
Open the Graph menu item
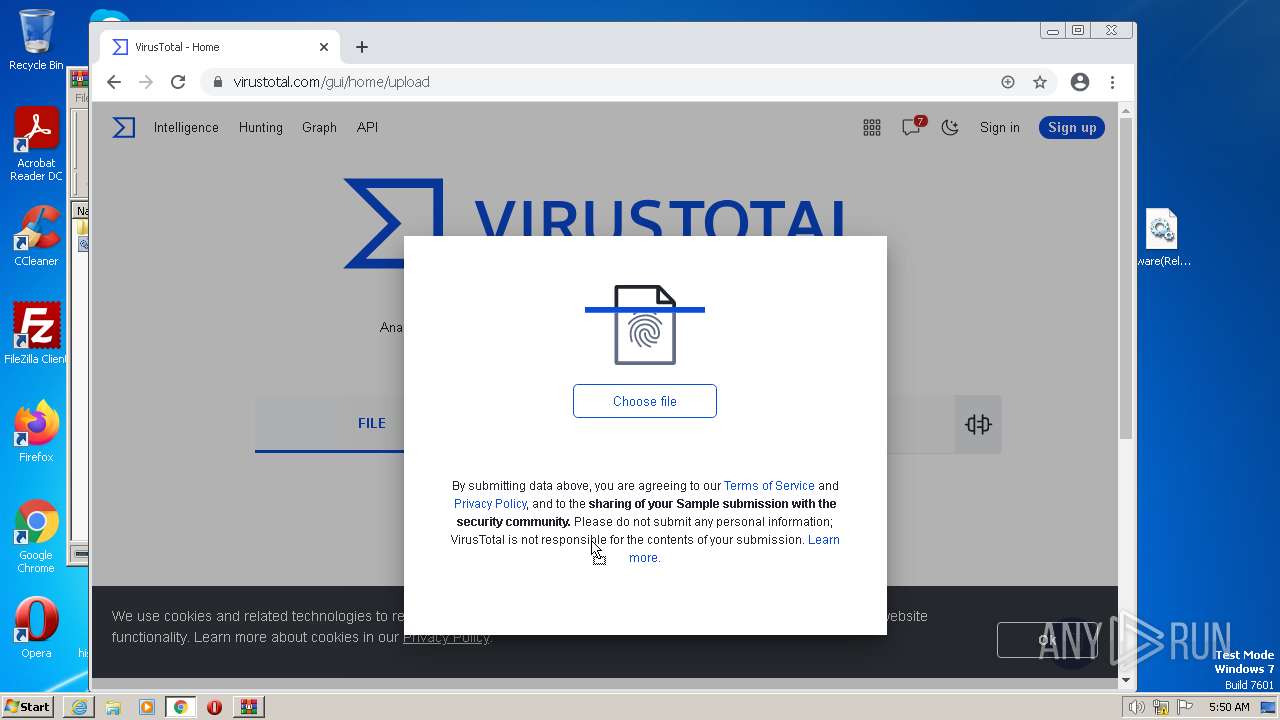(x=319, y=127)
